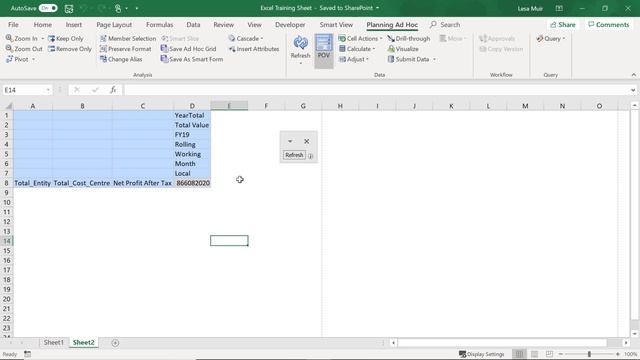Click Change Alias
640x360 pixels.
pyautogui.click(x=121, y=59)
